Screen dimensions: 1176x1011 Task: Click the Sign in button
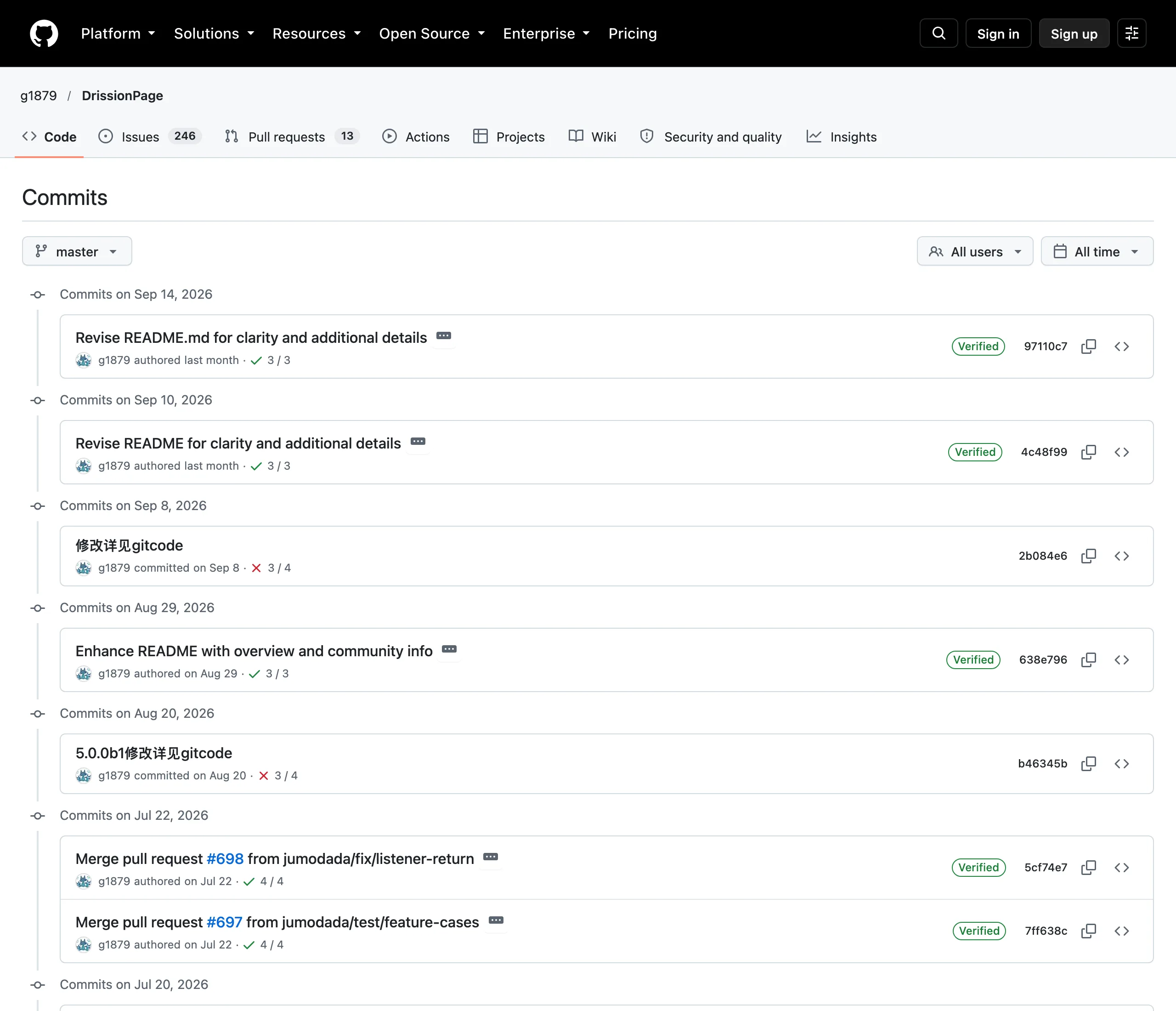coord(998,34)
